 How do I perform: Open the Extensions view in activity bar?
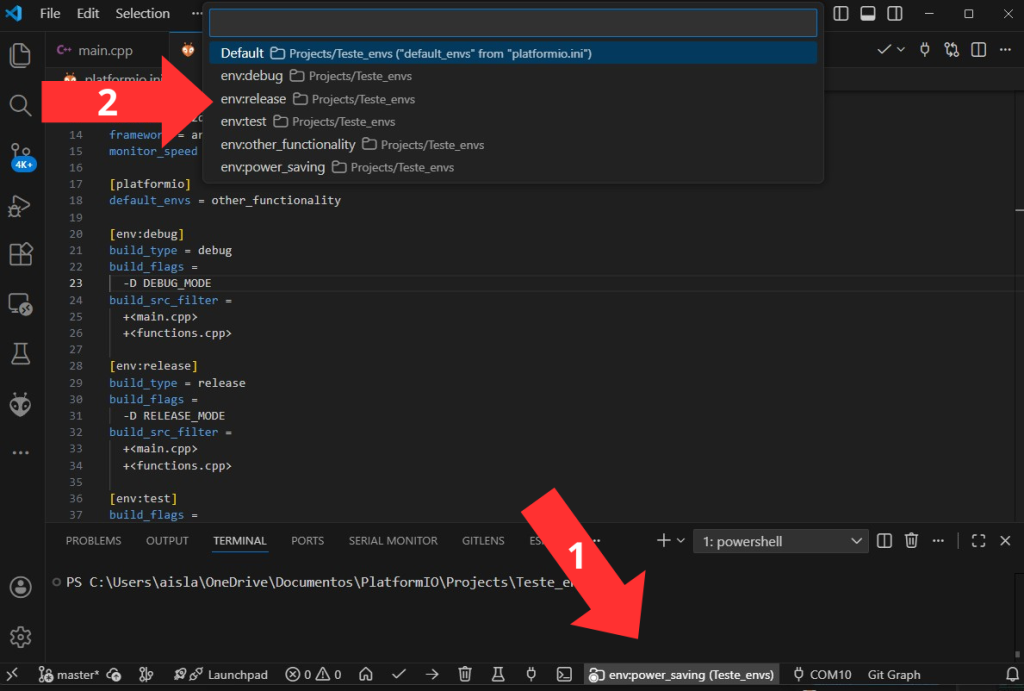pyautogui.click(x=20, y=254)
